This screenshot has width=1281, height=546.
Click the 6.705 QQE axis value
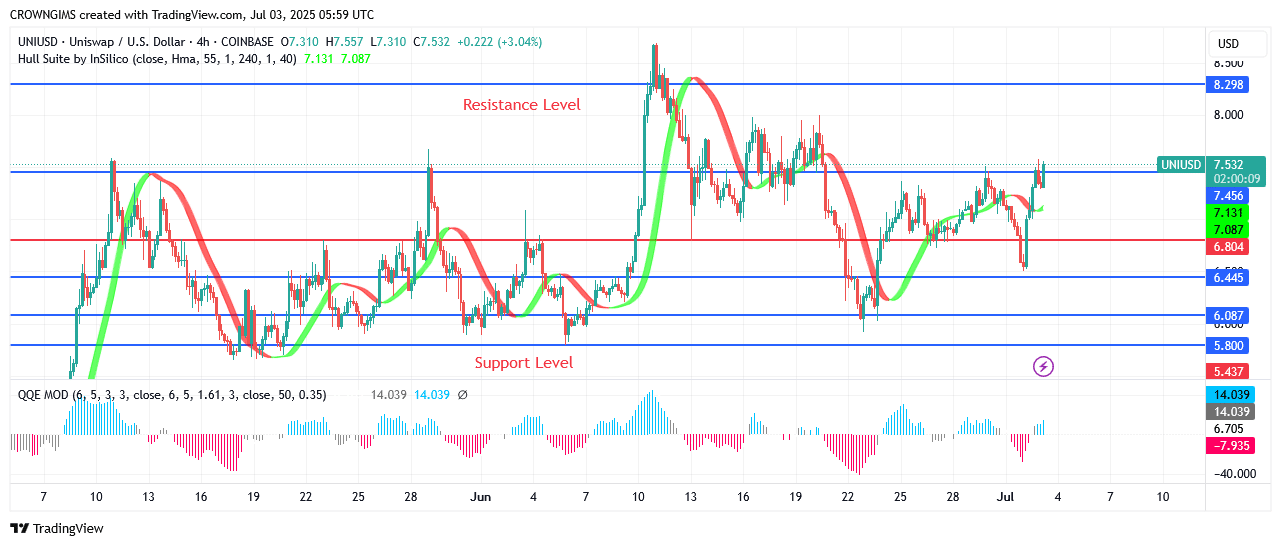[1229, 428]
